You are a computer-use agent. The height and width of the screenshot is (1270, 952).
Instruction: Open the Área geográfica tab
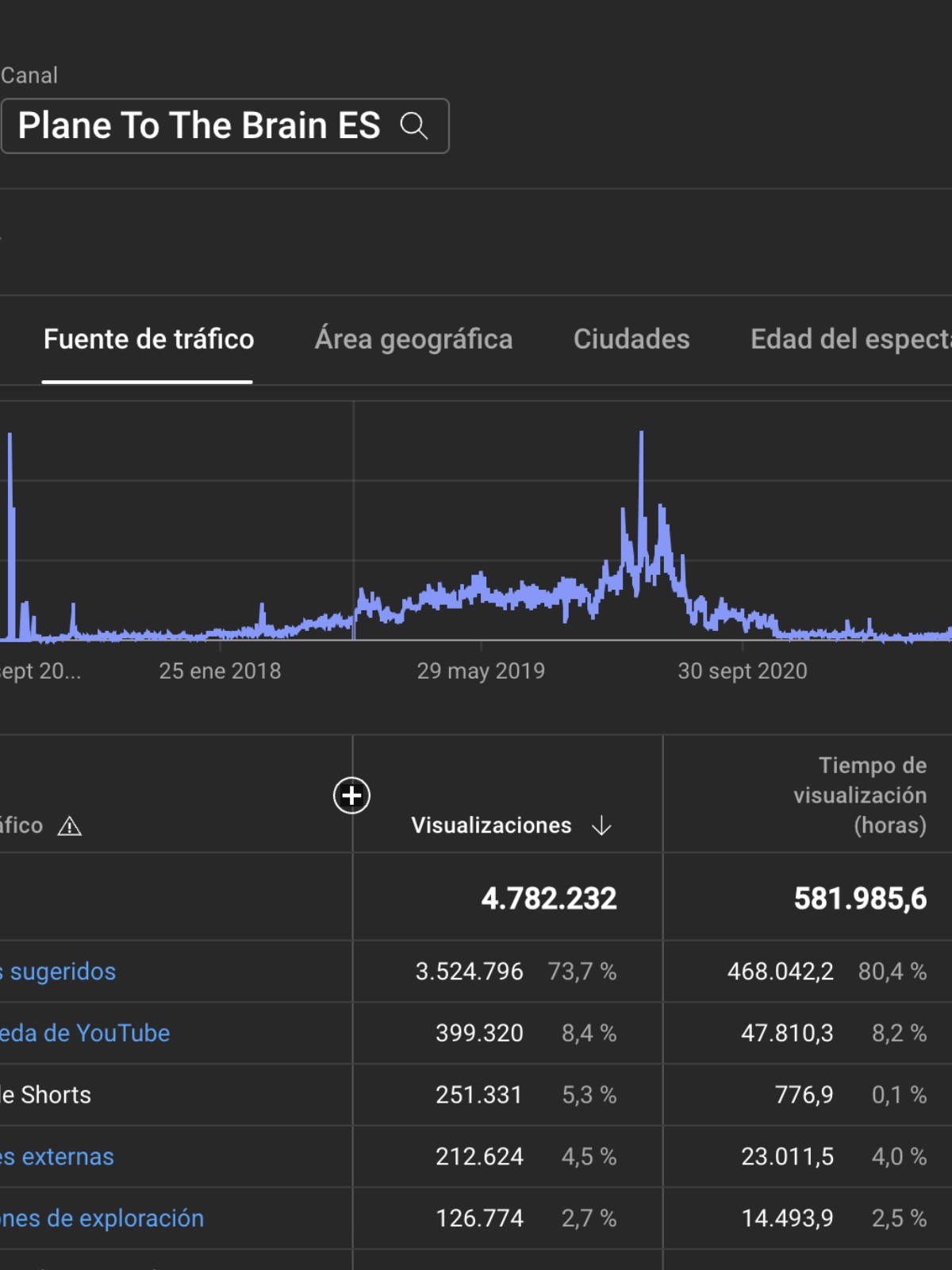pyautogui.click(x=413, y=340)
